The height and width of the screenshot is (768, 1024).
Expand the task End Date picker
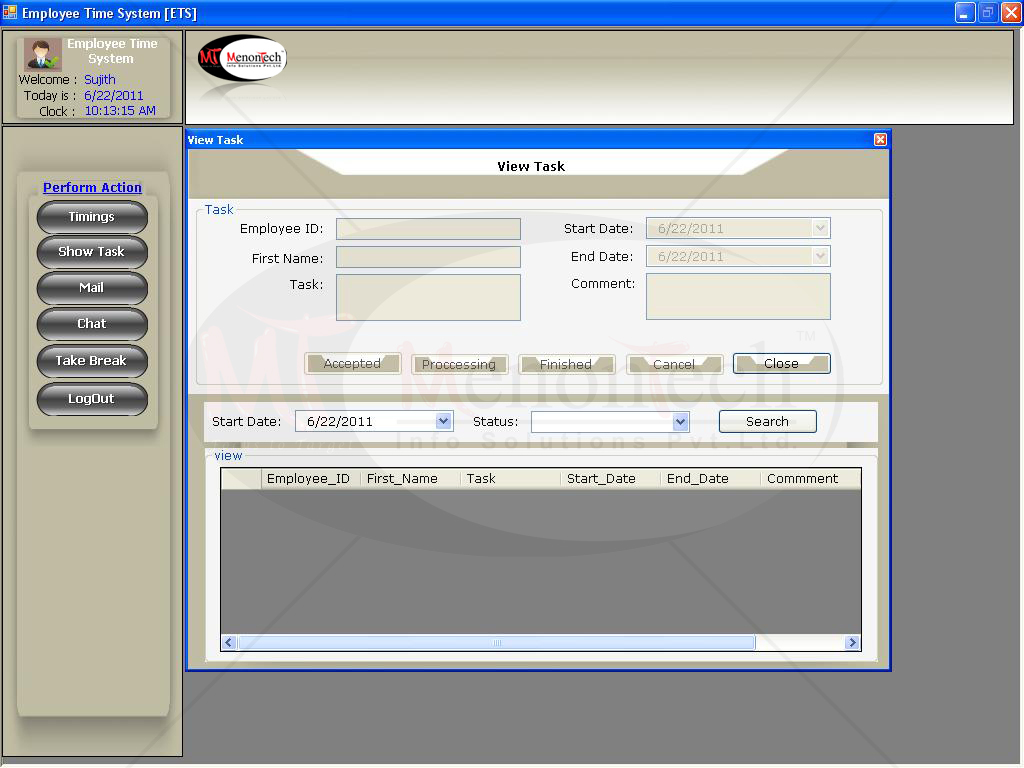pos(821,257)
